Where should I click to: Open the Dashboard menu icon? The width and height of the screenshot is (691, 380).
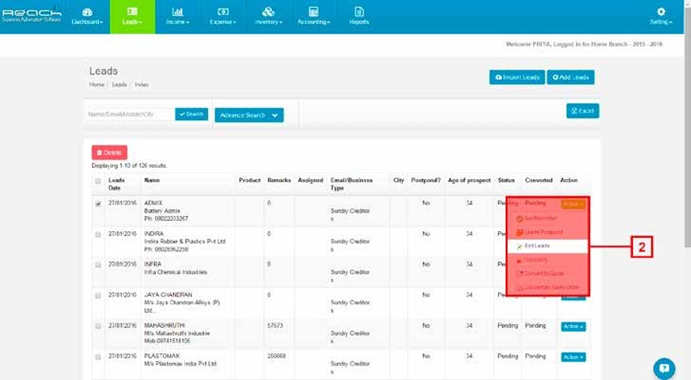pos(87,12)
